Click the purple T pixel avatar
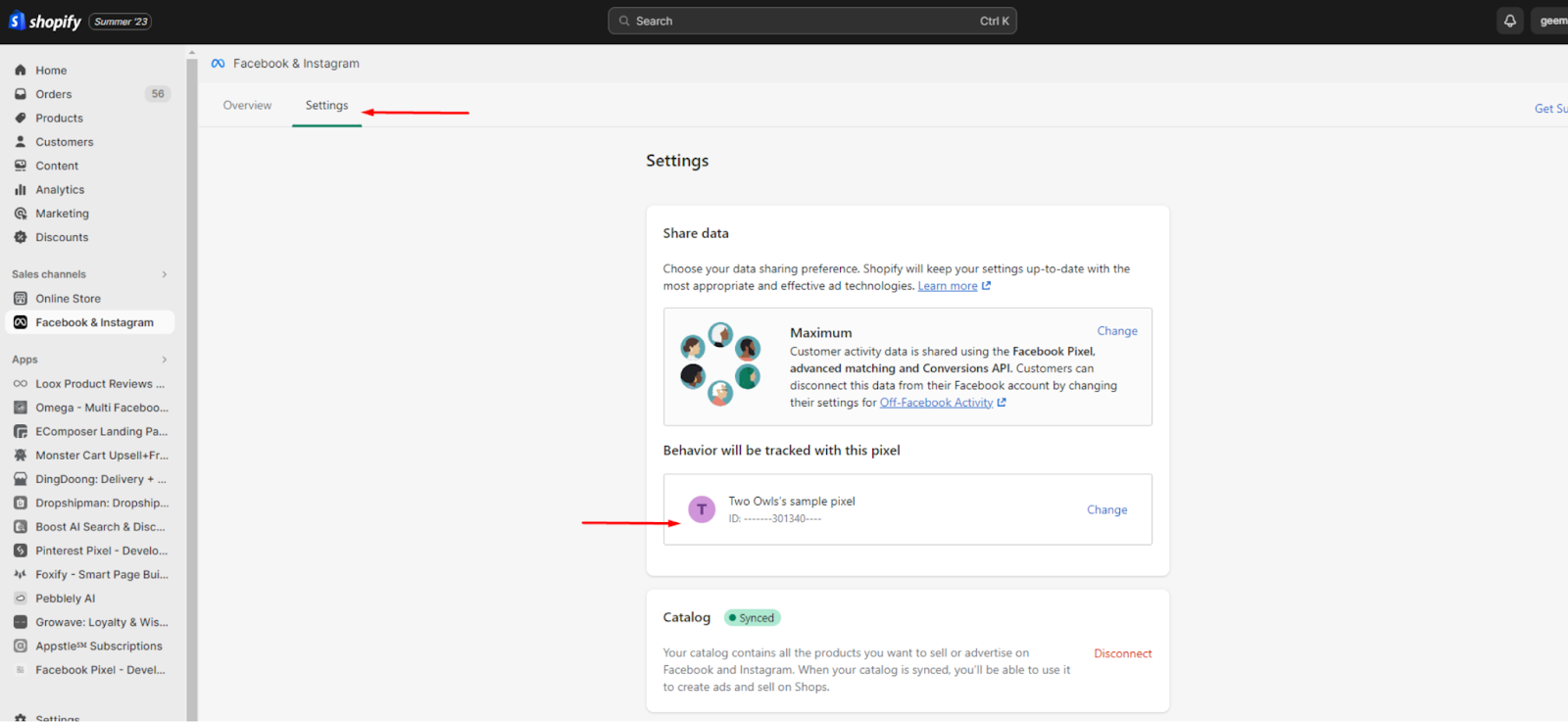Viewport: 1568px width, 722px height. [702, 509]
